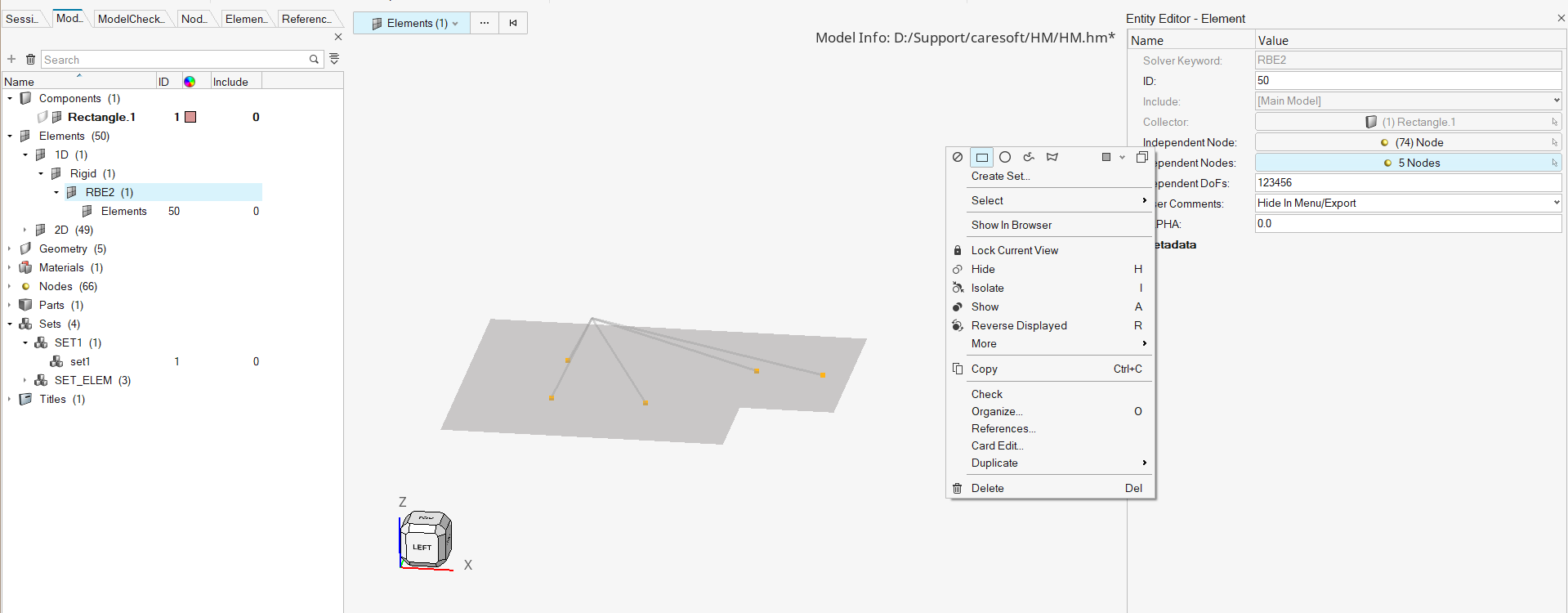Collapse the Components tree node
Viewport: 1568px width, 613px height.
click(x=10, y=98)
